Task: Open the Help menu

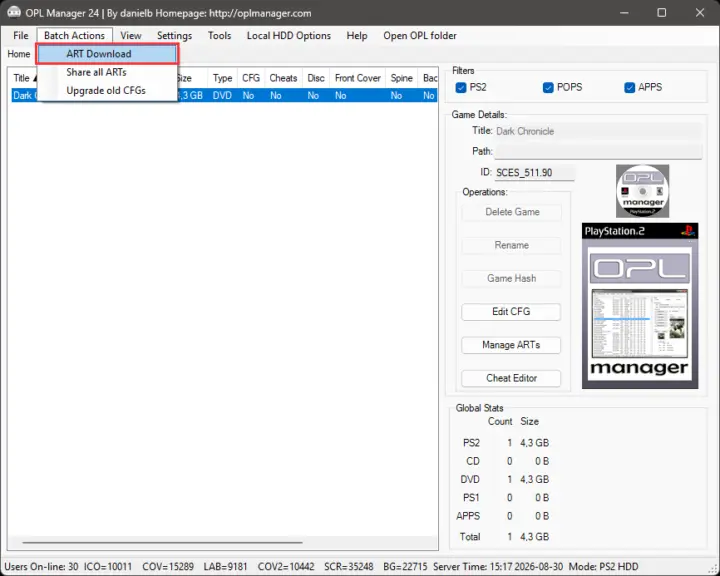Action: (x=357, y=35)
